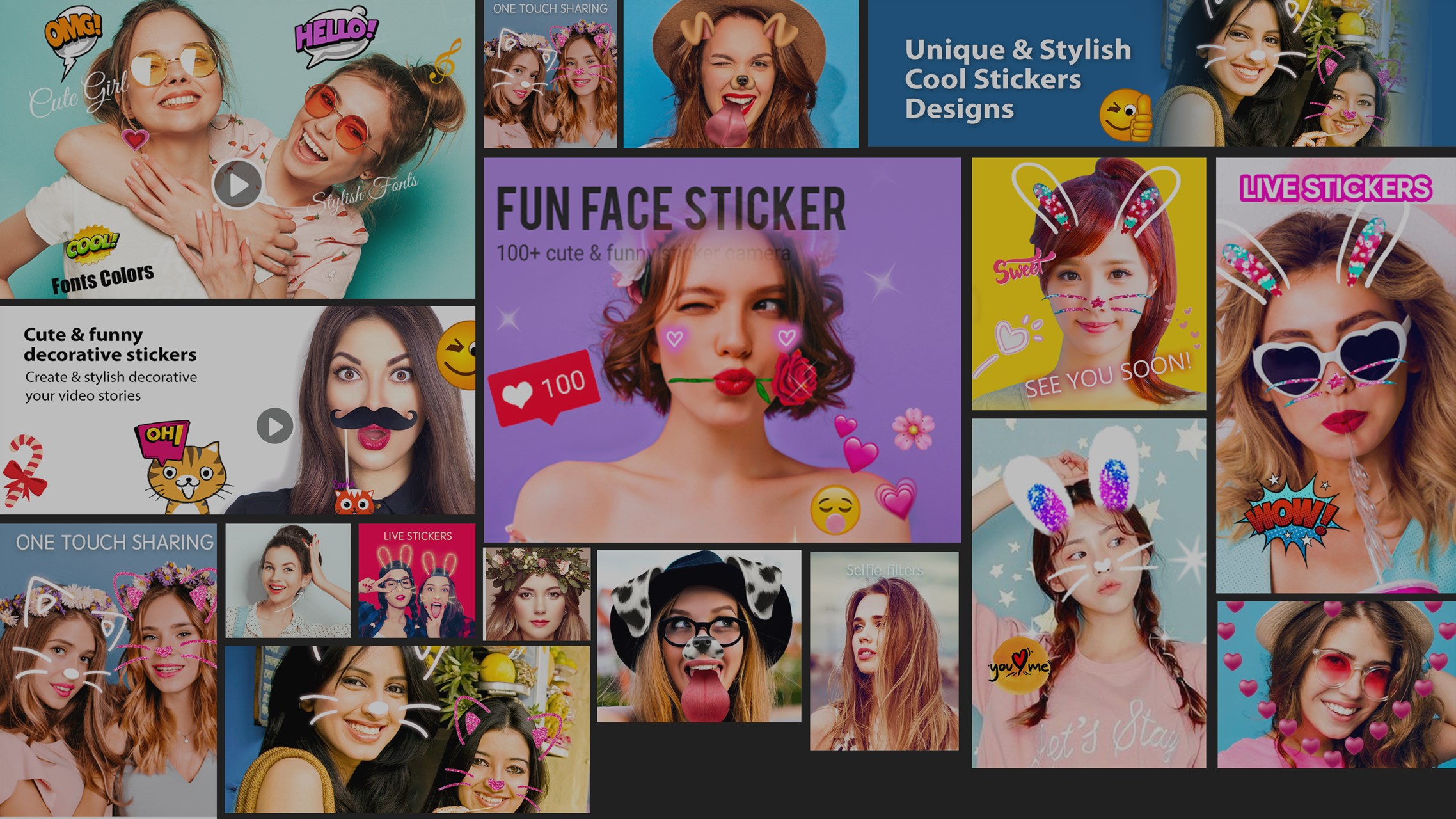Screen dimensions: 1456x819
Task: Open the flower crown portrait thumbnail
Action: pos(537,594)
